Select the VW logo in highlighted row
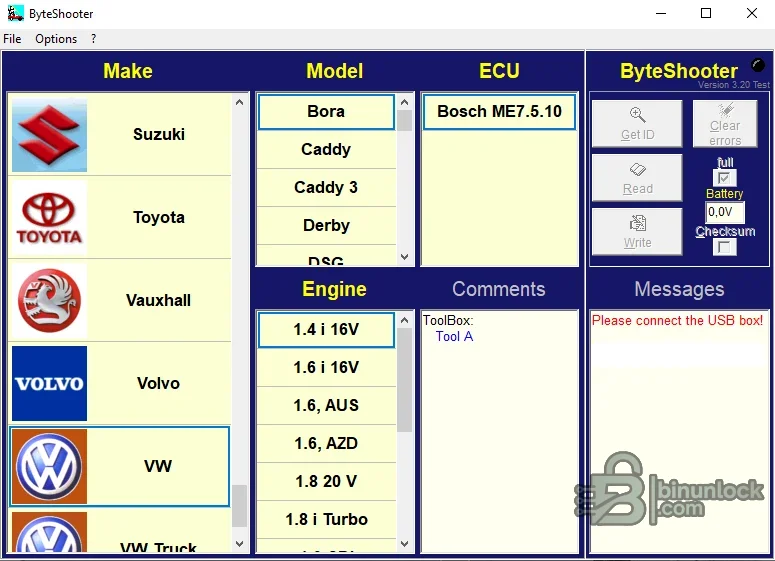Screen dimensions: 775x561 (x=49, y=466)
